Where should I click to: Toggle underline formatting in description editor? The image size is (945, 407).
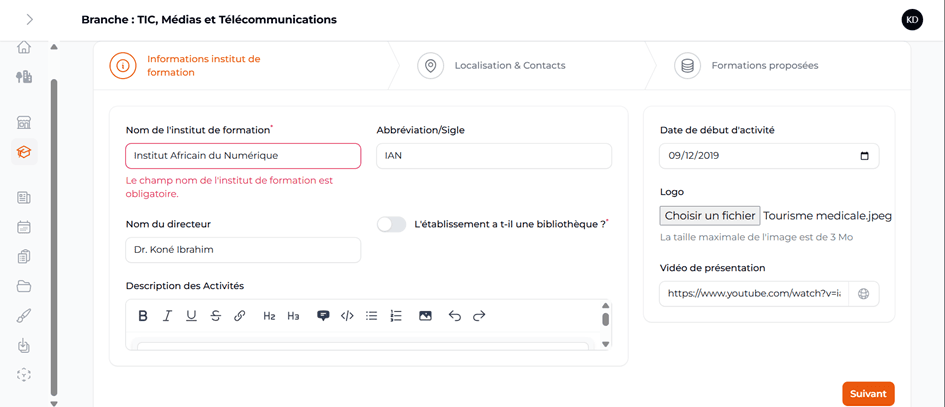(x=191, y=315)
